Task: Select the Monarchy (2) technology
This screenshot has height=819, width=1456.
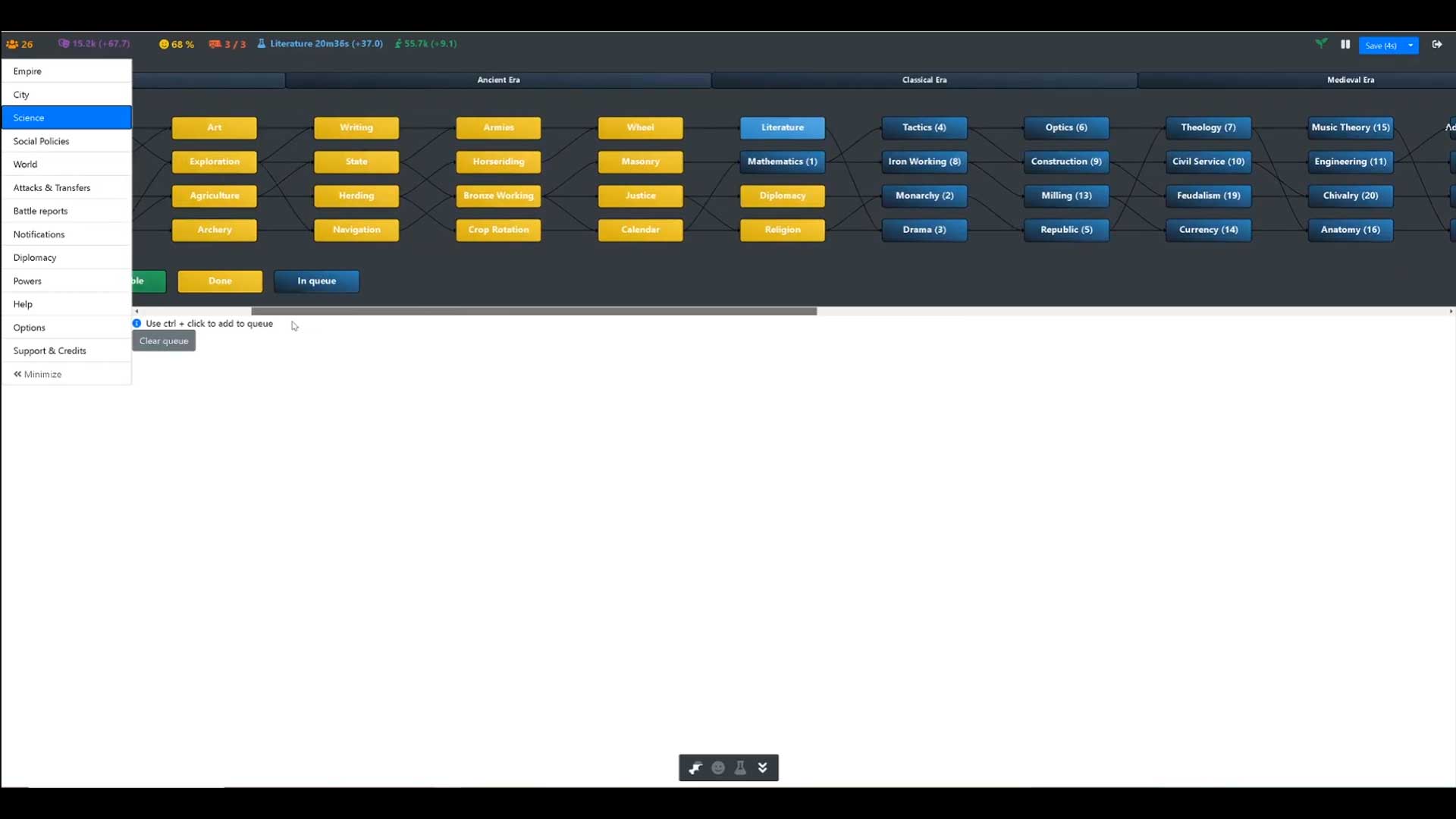Action: click(x=924, y=196)
